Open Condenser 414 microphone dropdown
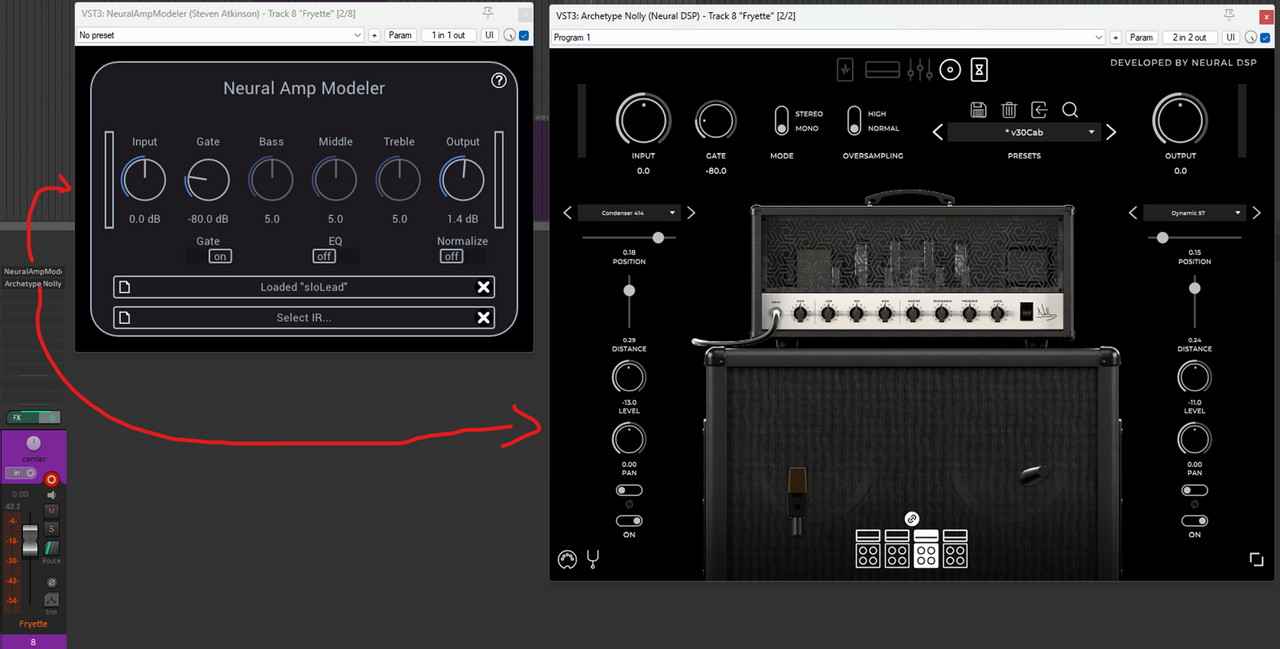Screen dimensions: 1280x649 point(629,213)
